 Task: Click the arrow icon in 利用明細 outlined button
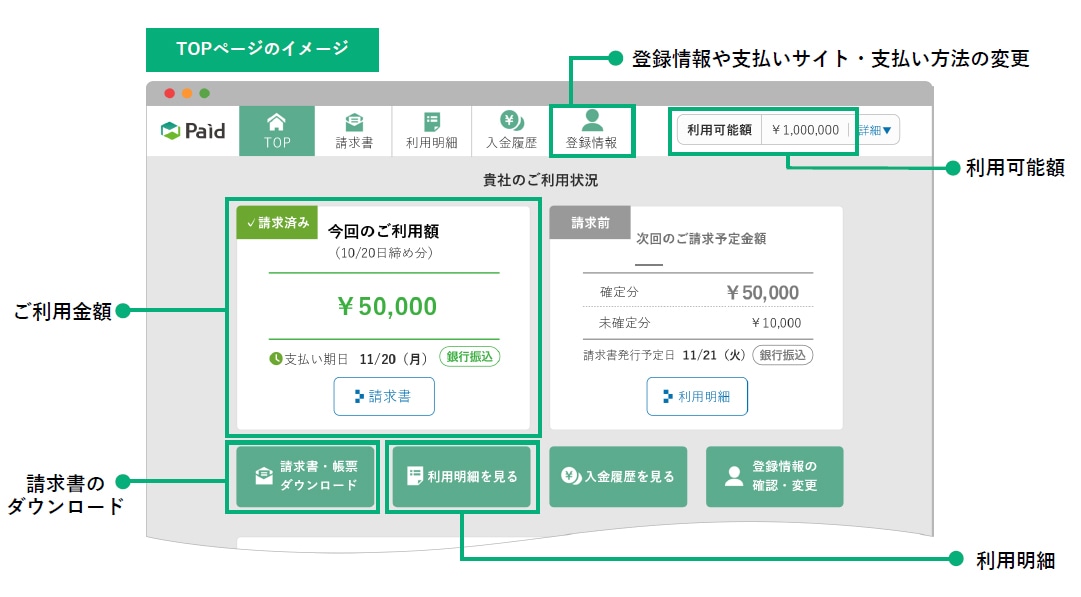pos(667,396)
